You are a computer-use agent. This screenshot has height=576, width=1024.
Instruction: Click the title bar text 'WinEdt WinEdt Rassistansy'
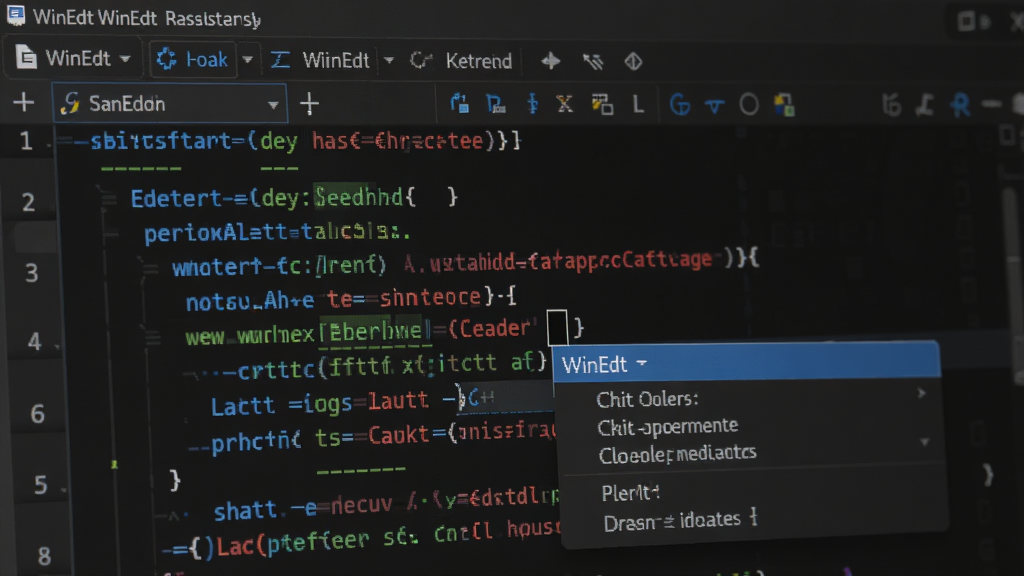(x=147, y=18)
